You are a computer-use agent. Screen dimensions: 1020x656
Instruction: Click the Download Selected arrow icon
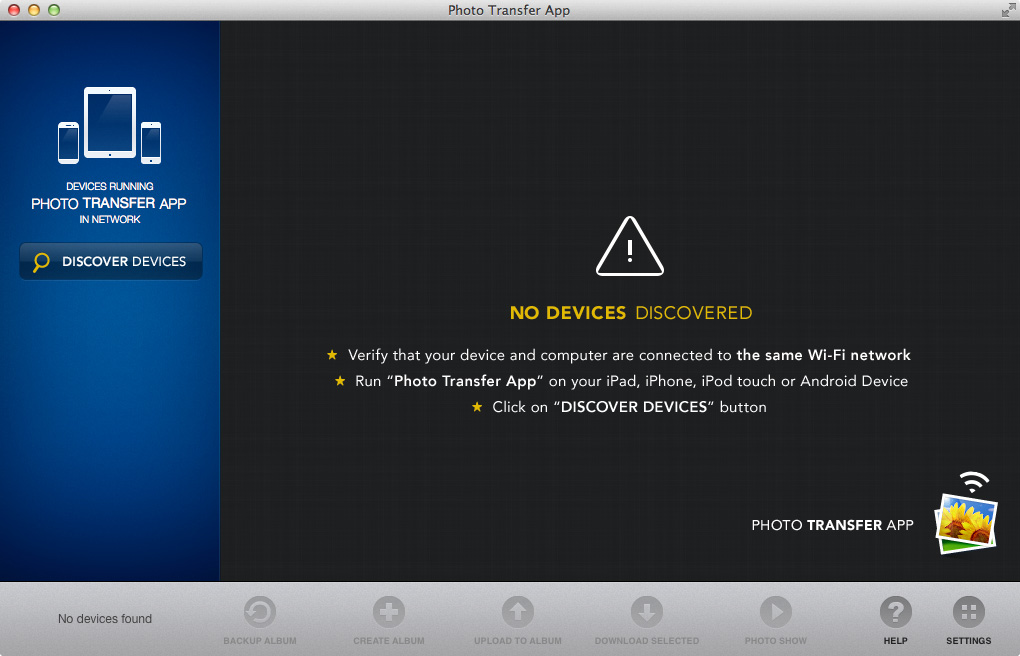(x=647, y=612)
